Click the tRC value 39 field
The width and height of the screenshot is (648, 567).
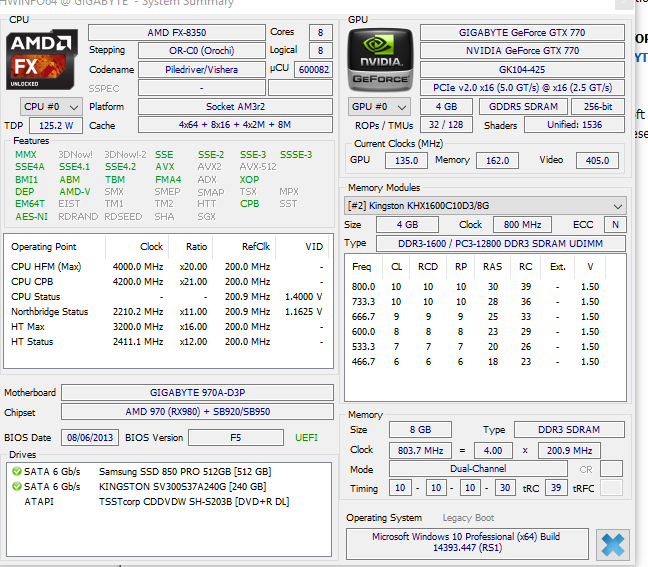[x=556, y=488]
